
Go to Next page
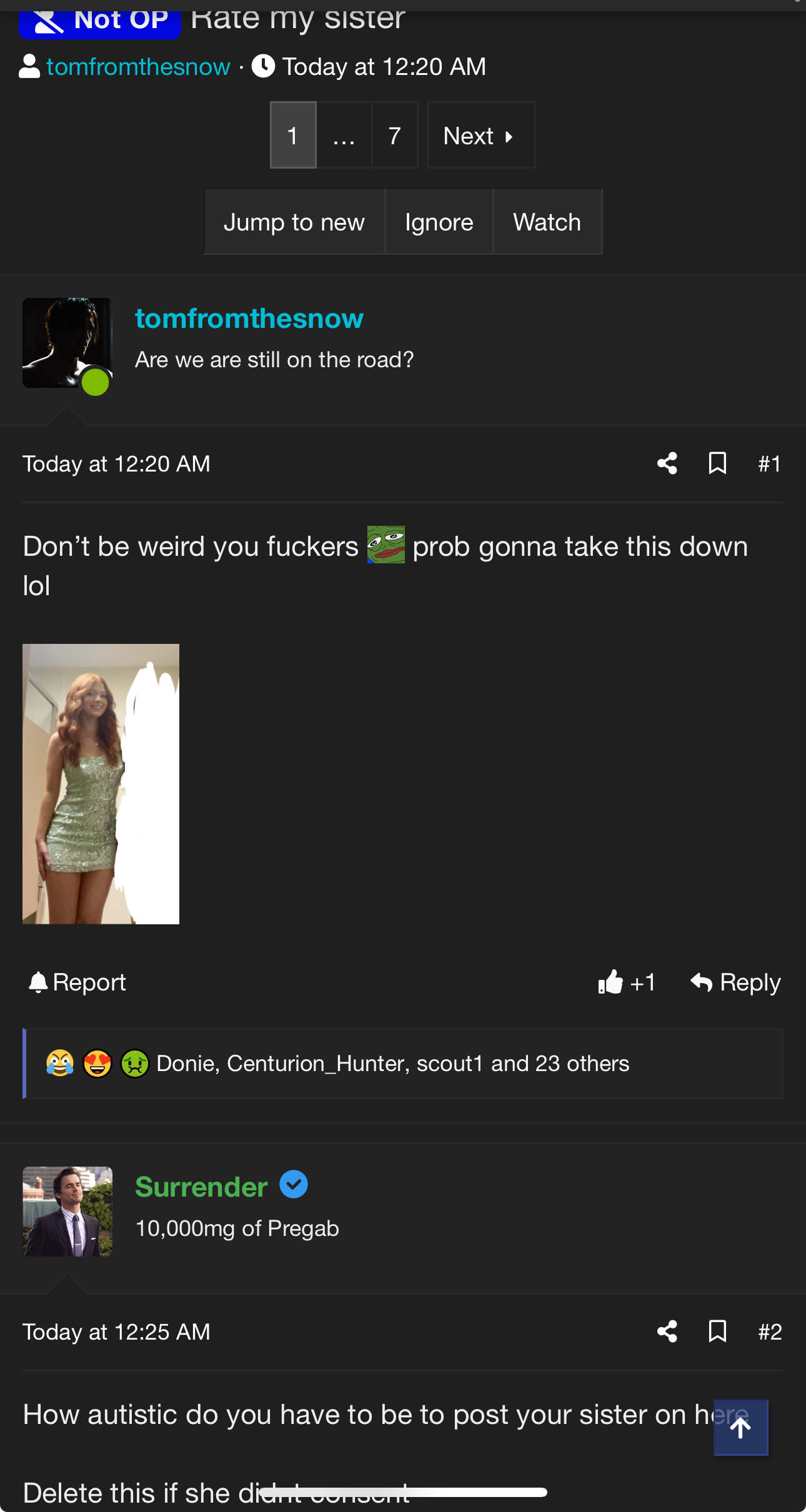(x=481, y=136)
